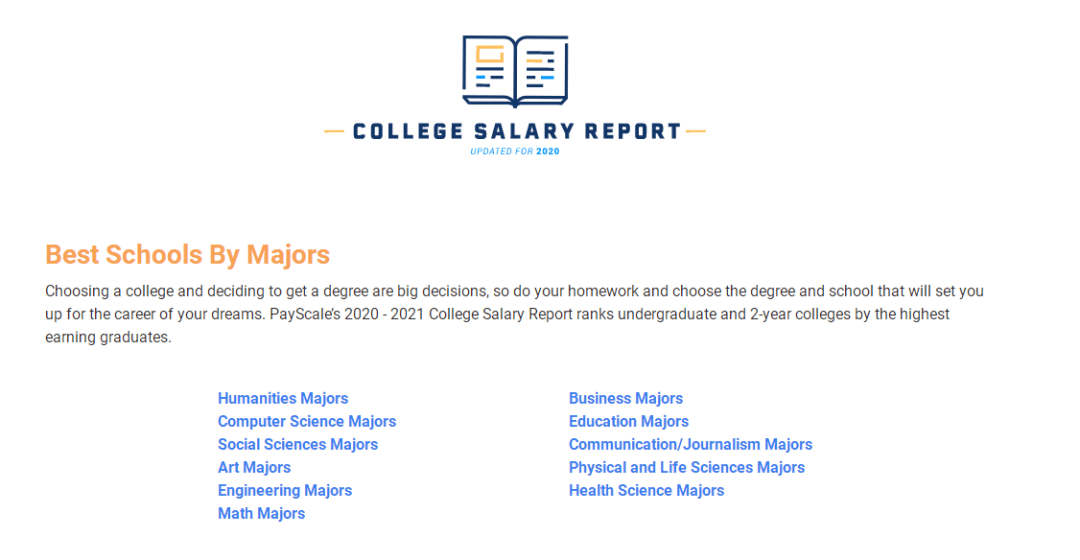This screenshot has height=560, width=1080.
Task: Click the orange dash left of College Salary Report
Action: [x=334, y=131]
